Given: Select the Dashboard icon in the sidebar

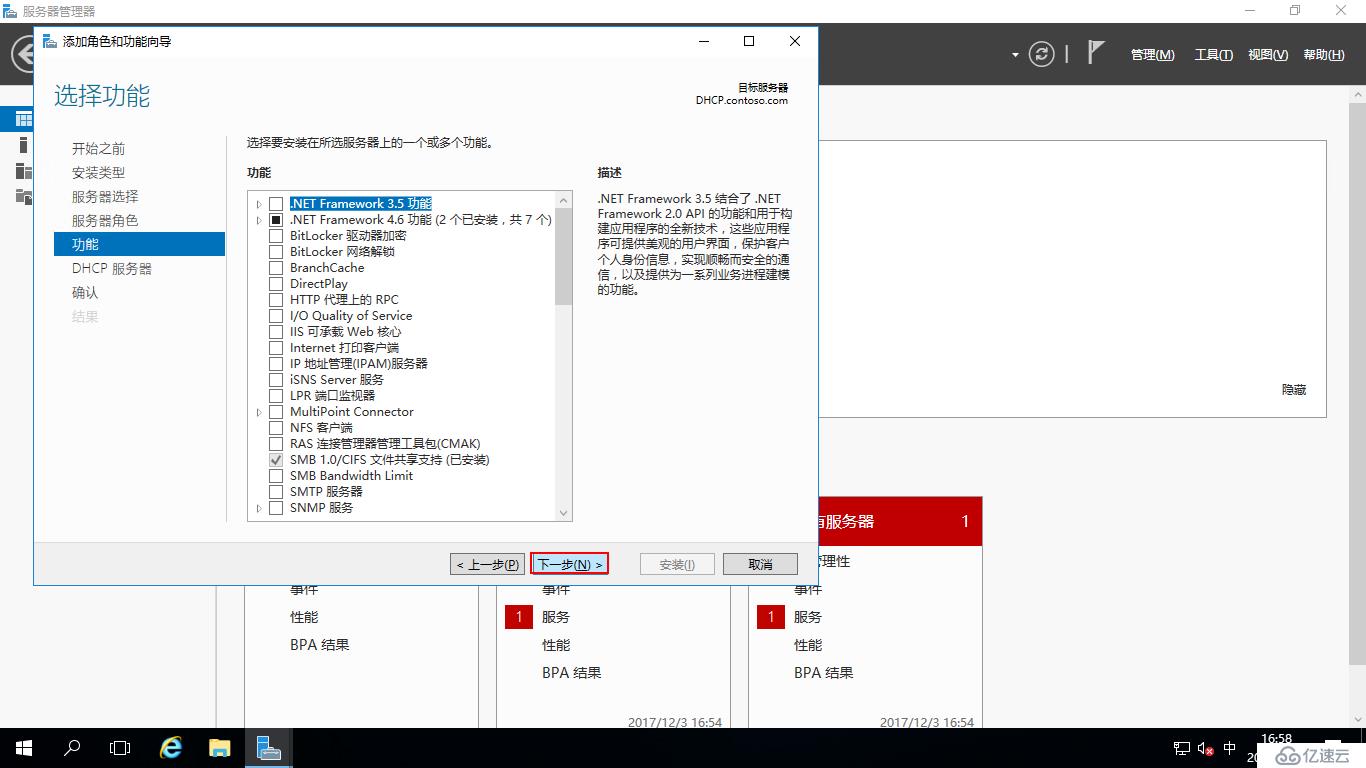Looking at the screenshot, I should [24, 119].
